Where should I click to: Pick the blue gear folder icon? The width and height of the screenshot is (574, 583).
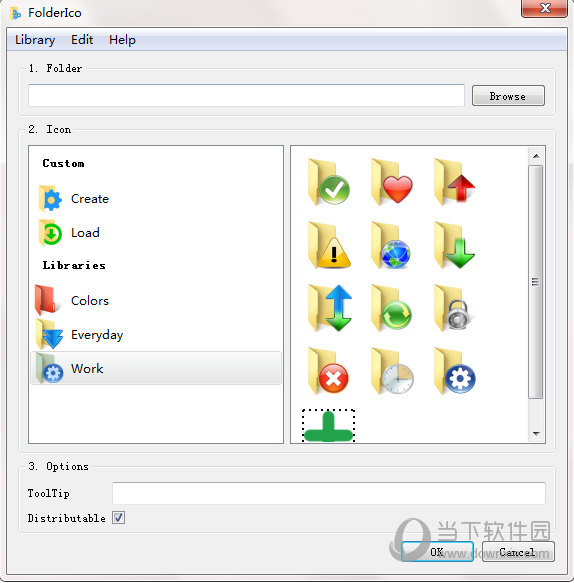[455, 371]
